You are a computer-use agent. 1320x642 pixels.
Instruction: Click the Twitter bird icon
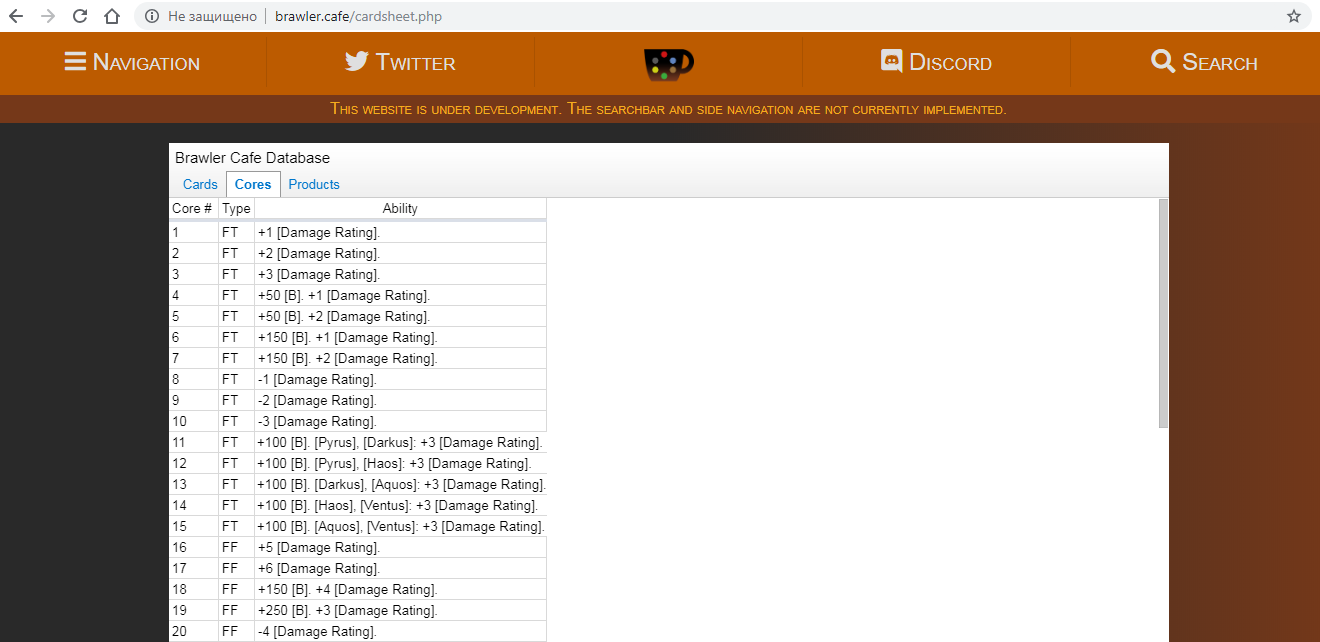tap(357, 62)
